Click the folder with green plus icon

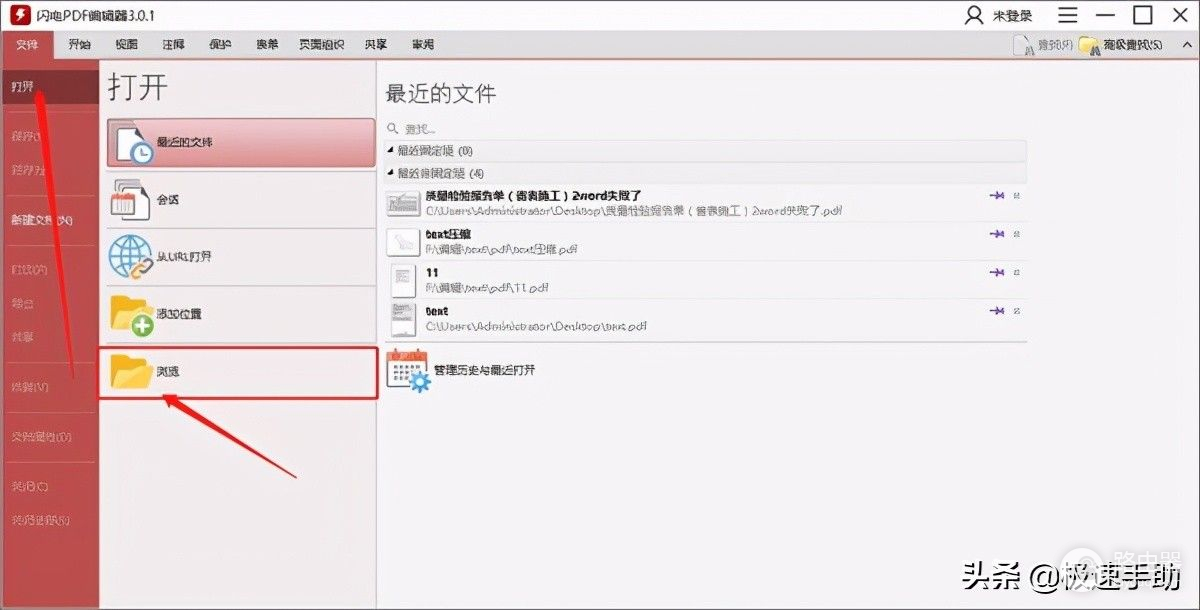(130, 314)
